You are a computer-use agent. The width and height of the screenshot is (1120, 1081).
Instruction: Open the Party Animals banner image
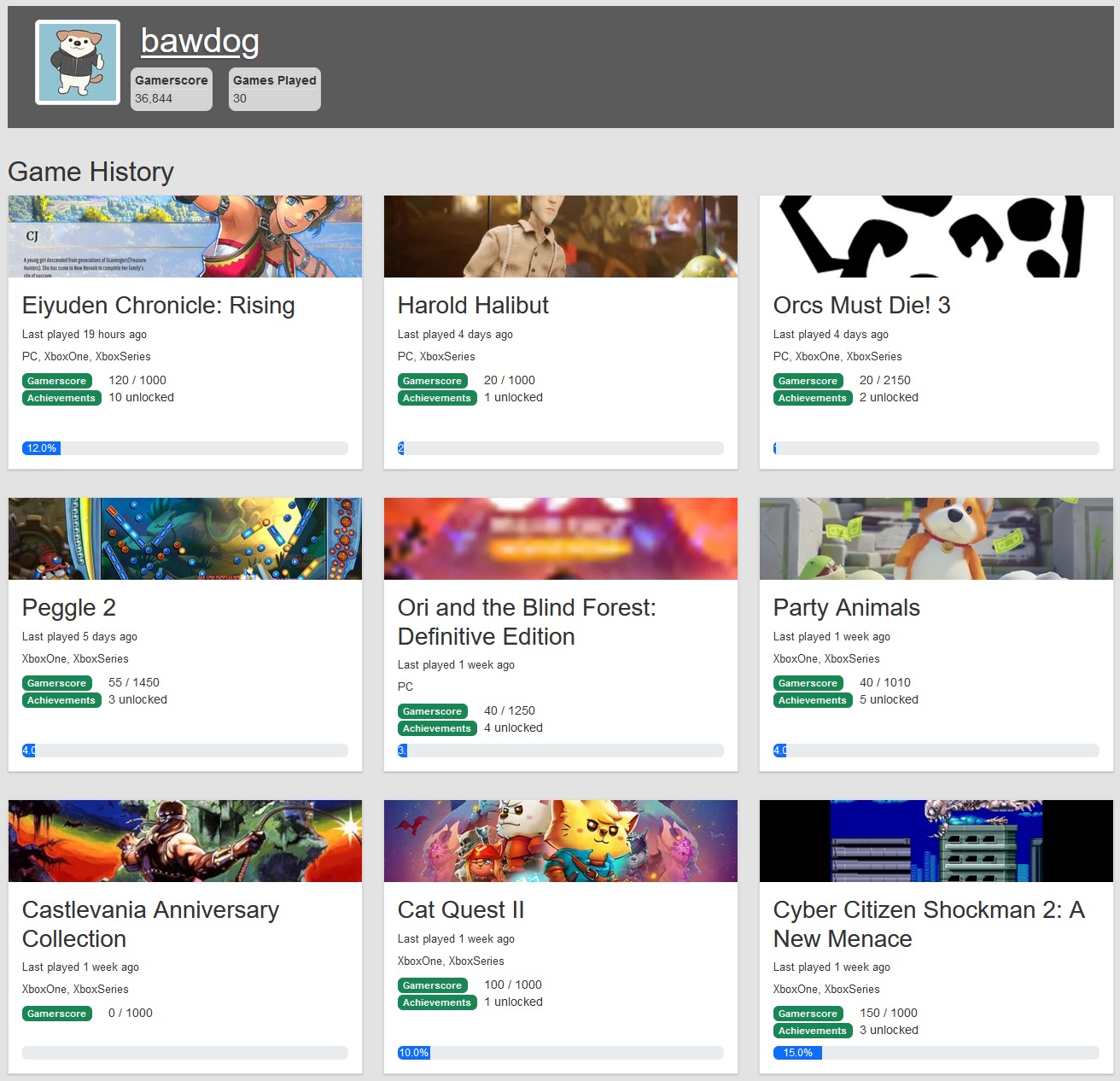[x=936, y=539]
